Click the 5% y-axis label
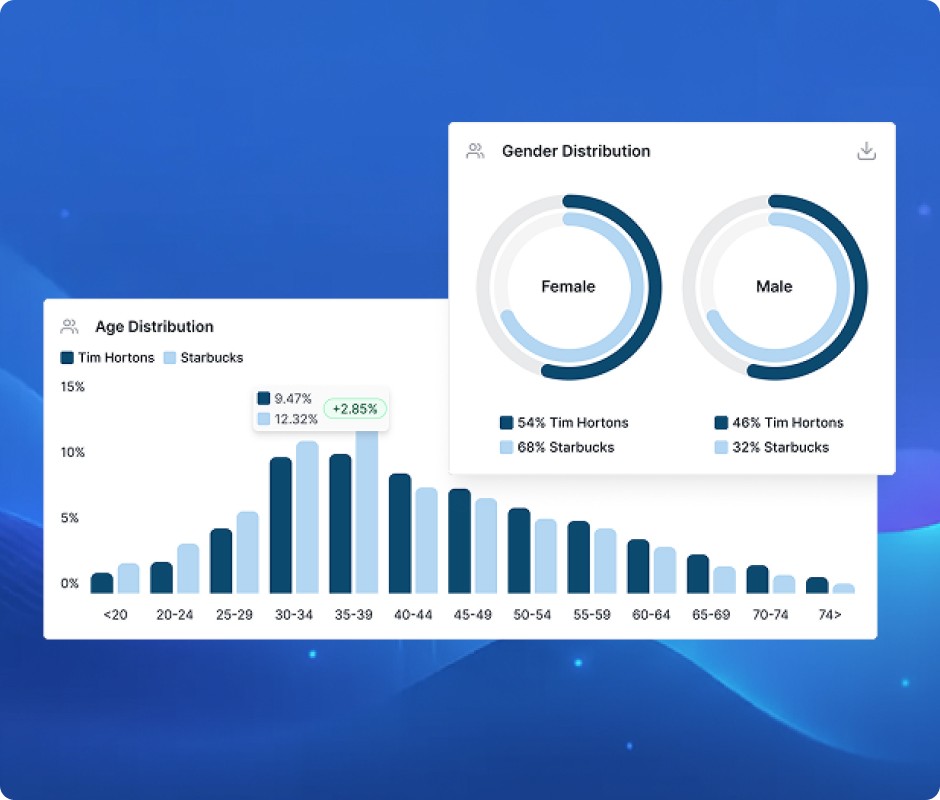This screenshot has height=800, width=940. (x=70, y=518)
